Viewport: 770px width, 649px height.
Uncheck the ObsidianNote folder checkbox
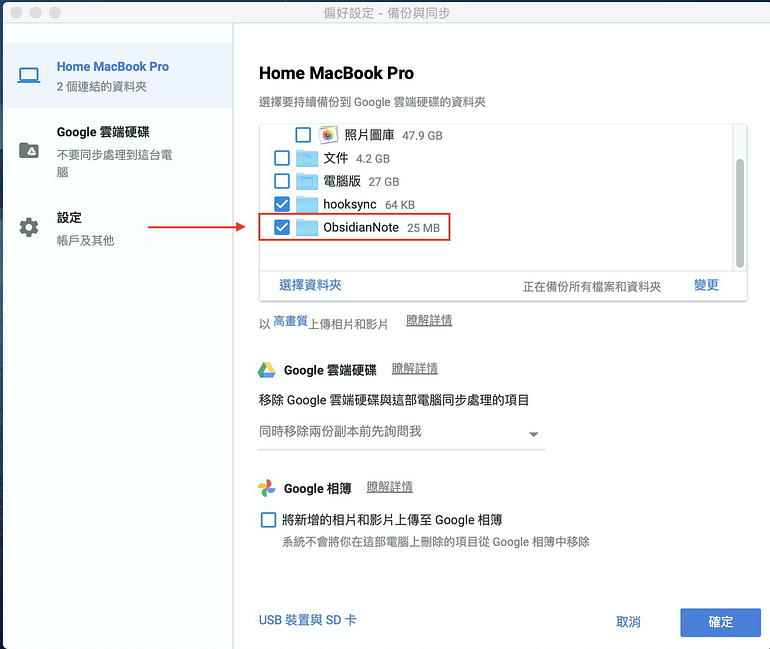click(x=282, y=227)
